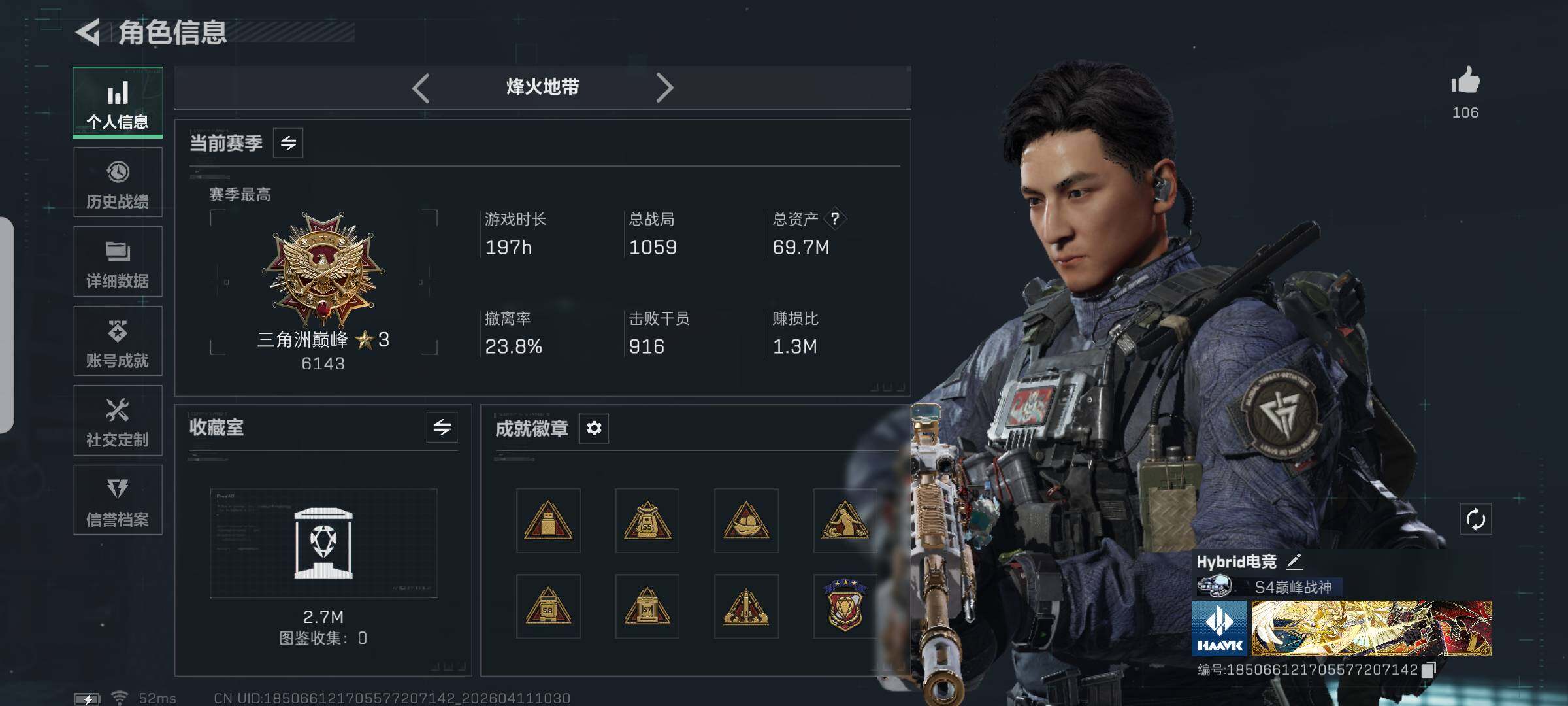Select the S8 triangle achievement badge
1568x706 pixels.
point(548,606)
